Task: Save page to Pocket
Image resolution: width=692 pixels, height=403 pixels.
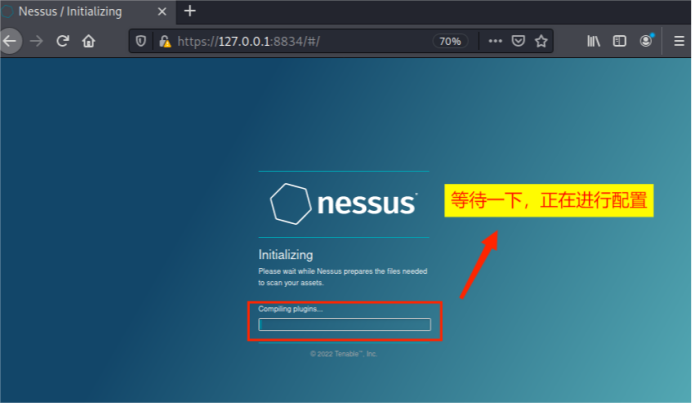Action: 518,41
